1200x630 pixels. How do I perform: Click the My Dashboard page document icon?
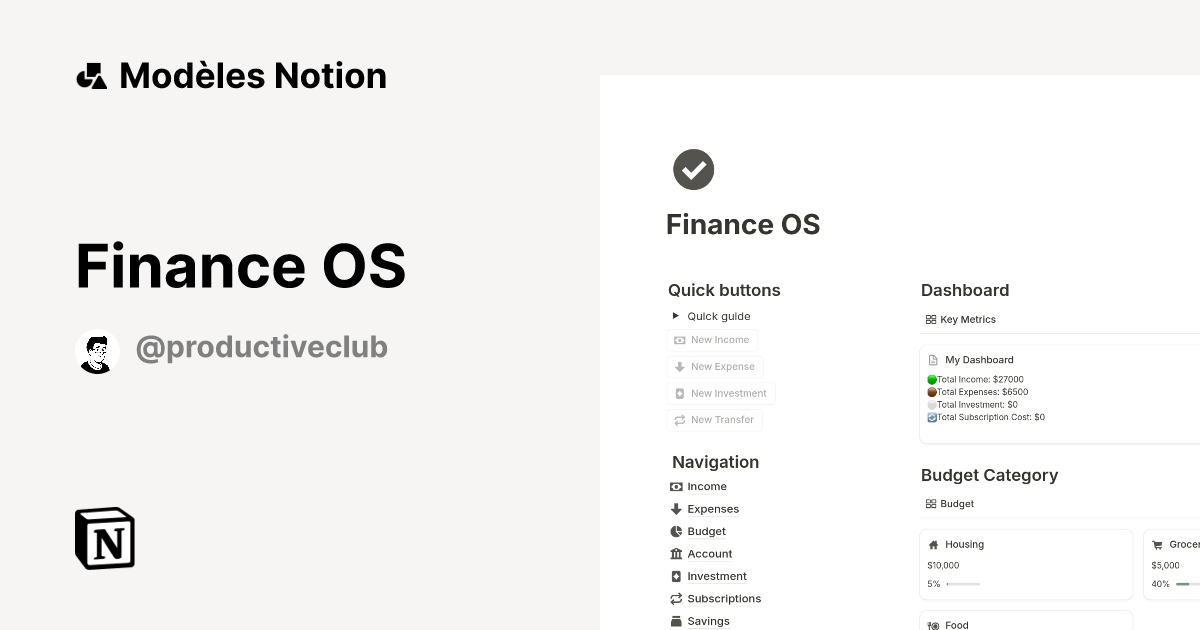[932, 359]
